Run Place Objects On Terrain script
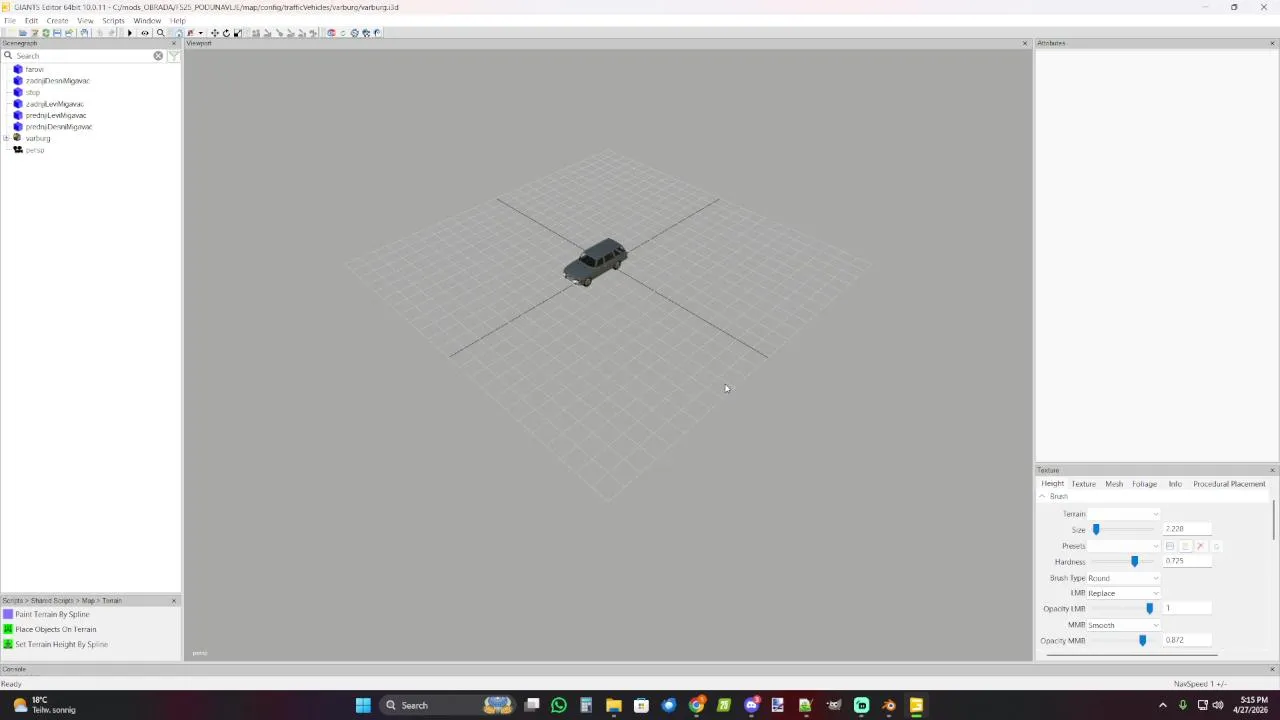The width and height of the screenshot is (1280, 720). pos(56,629)
